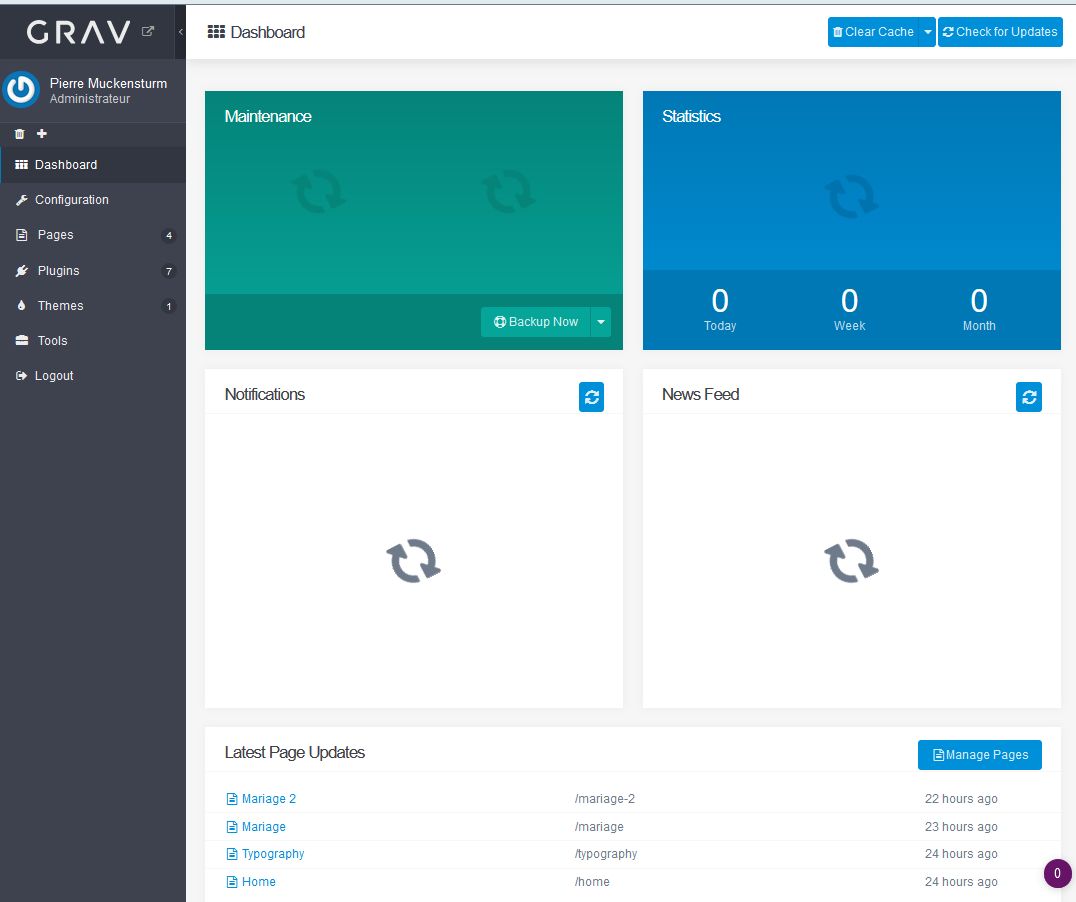Screen dimensions: 1076x902
Task: Open Pierre Muckensturm's avatar profile
Action: click(21, 89)
